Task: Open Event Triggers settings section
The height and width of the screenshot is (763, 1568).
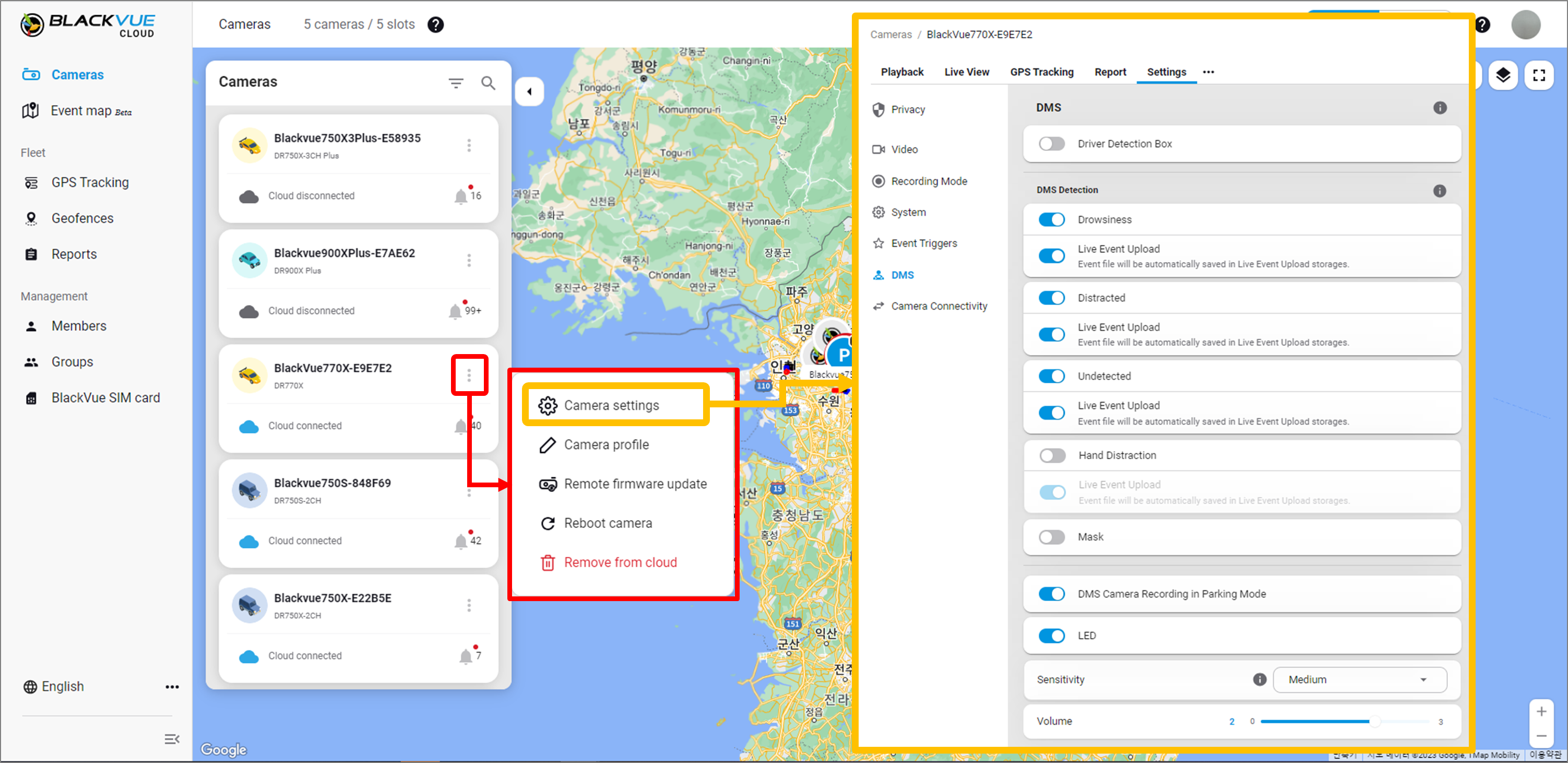Action: point(914,243)
